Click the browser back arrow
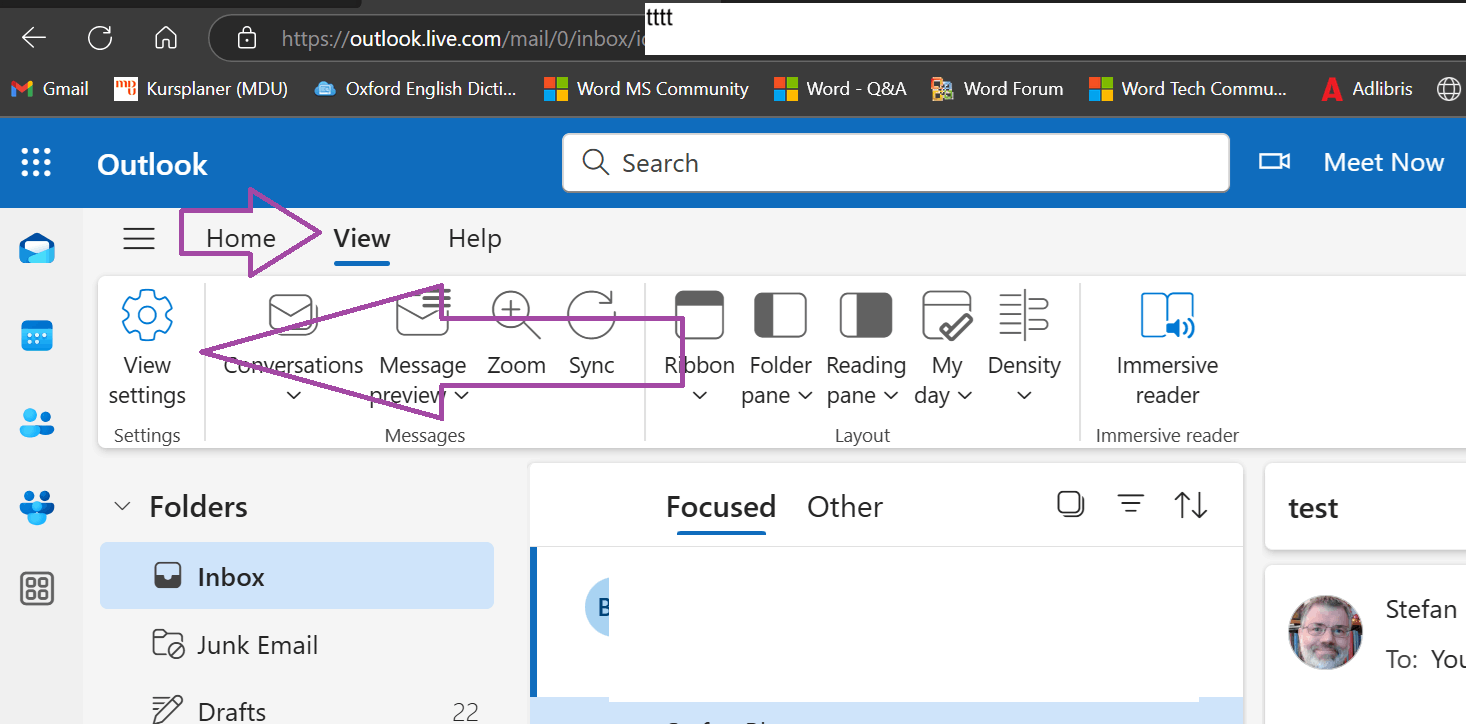The height and width of the screenshot is (724, 1466). tap(34, 38)
